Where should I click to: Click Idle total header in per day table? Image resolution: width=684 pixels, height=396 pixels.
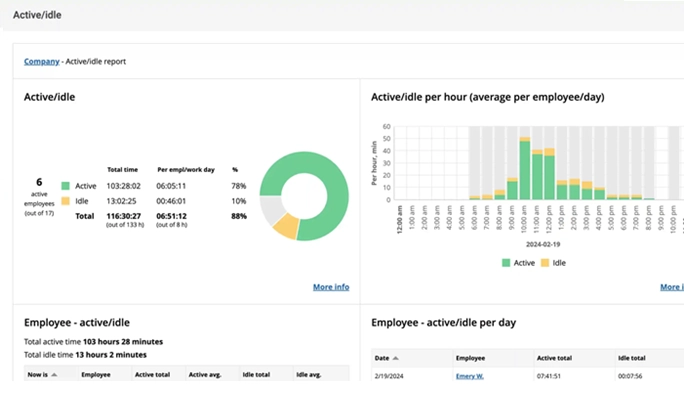point(632,358)
